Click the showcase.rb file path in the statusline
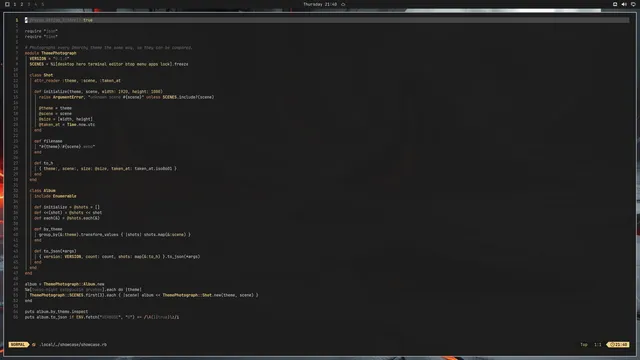The width and height of the screenshot is (640, 360). click(x=73, y=344)
